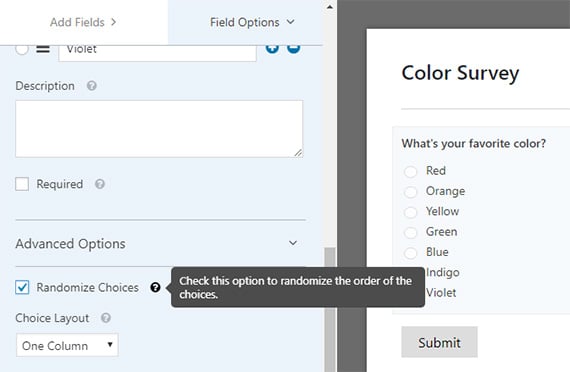
Task: Click the Required help question mark icon
Action: point(100,184)
